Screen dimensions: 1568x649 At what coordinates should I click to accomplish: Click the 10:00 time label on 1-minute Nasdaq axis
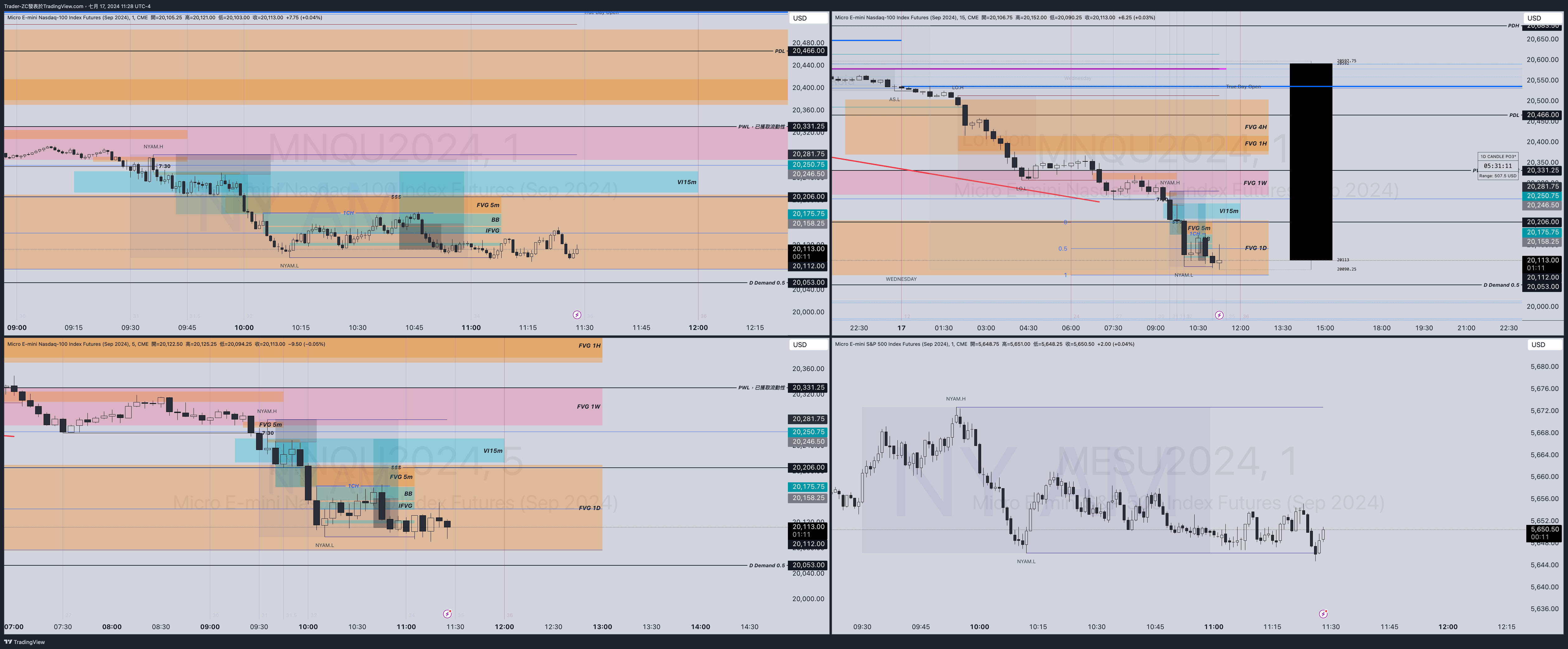[x=244, y=328]
